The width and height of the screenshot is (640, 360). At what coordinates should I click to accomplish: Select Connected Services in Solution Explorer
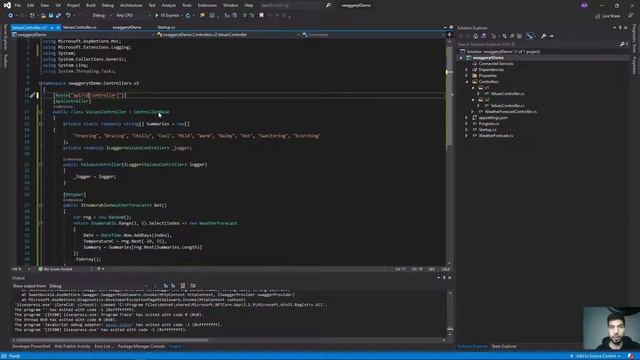[496, 64]
